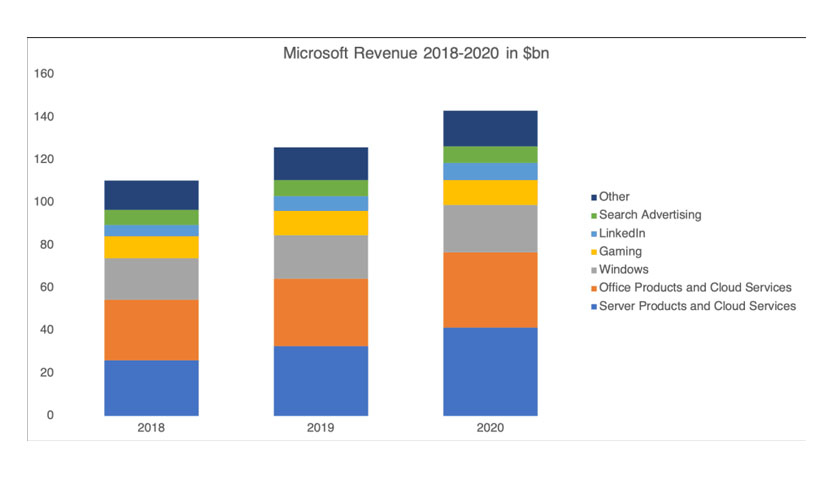Screen dimensions: 815x492
Task: Click the 2020 axis label
Action: [x=490, y=428]
